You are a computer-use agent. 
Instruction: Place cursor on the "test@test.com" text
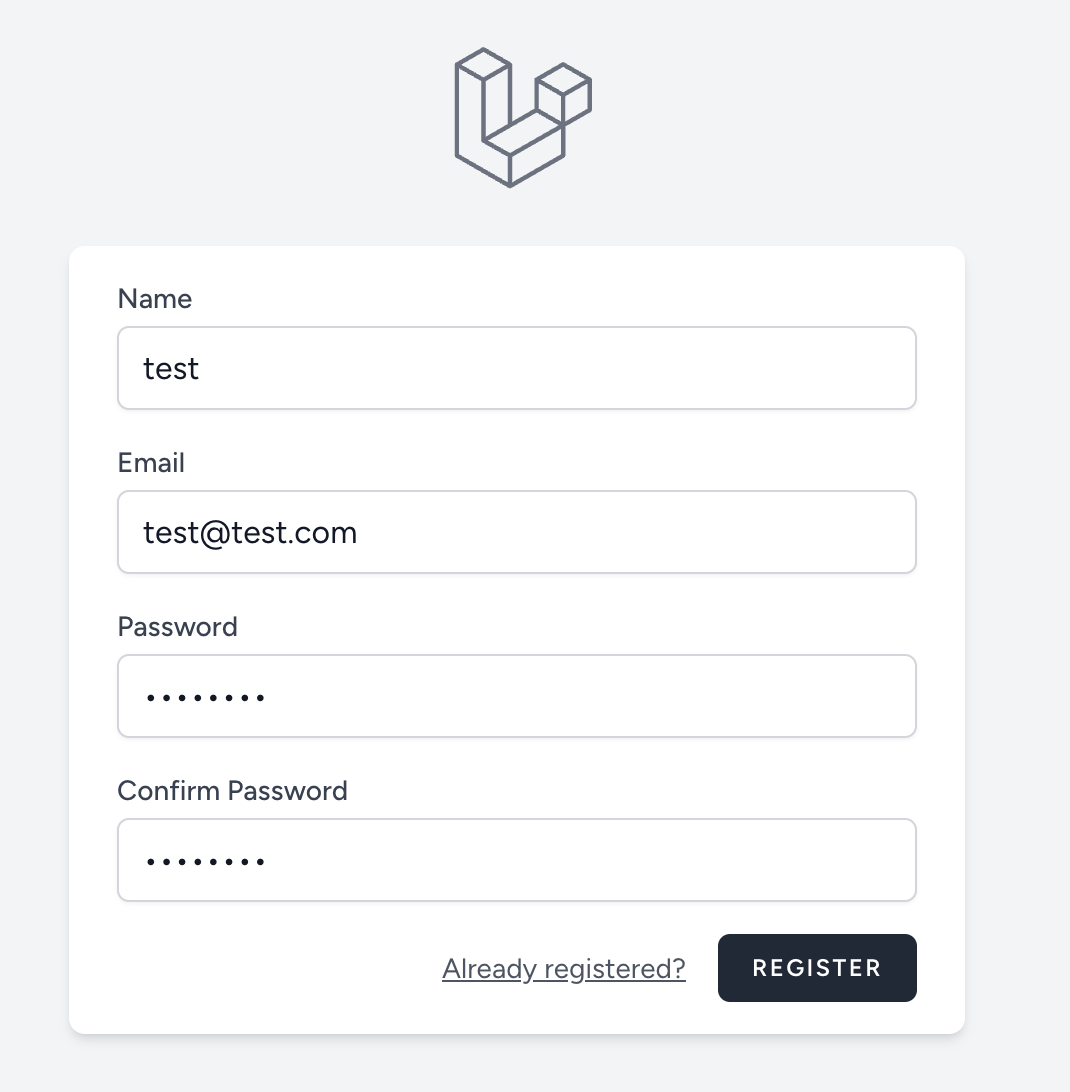click(x=250, y=533)
